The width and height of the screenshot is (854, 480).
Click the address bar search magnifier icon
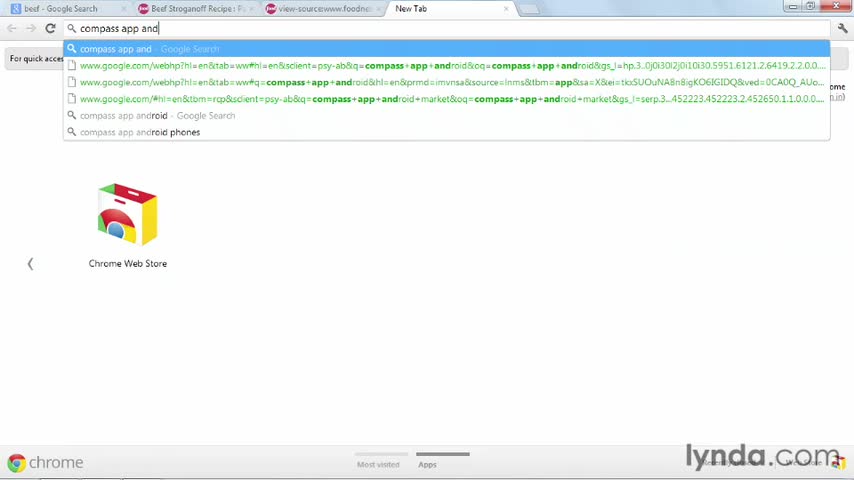click(x=71, y=28)
